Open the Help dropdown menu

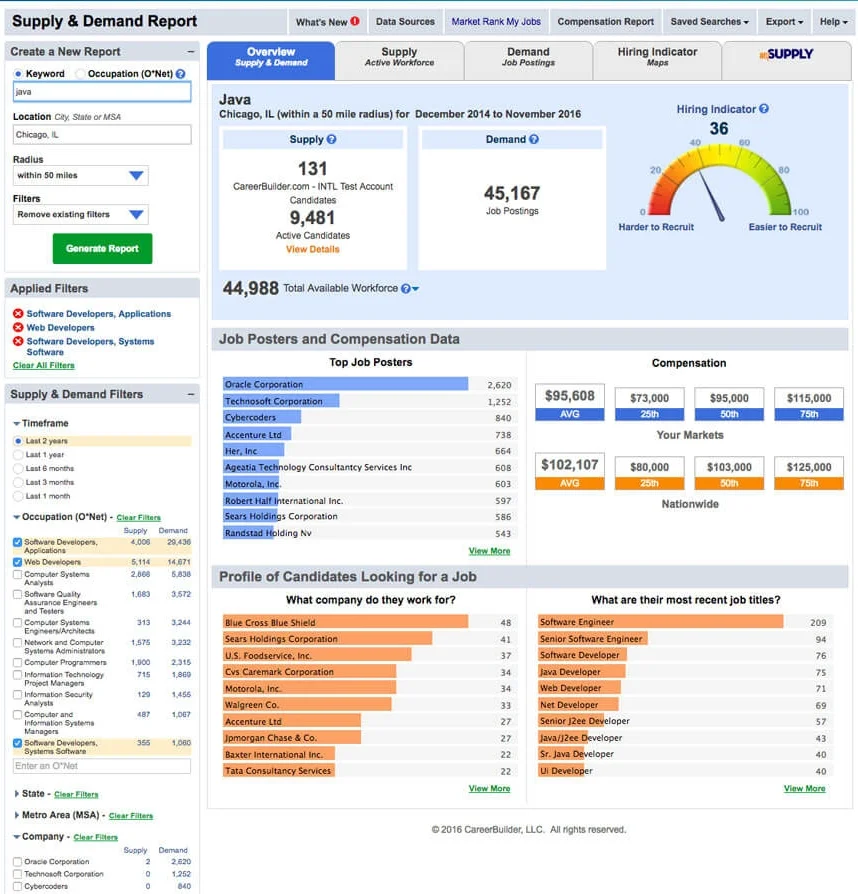(x=833, y=22)
